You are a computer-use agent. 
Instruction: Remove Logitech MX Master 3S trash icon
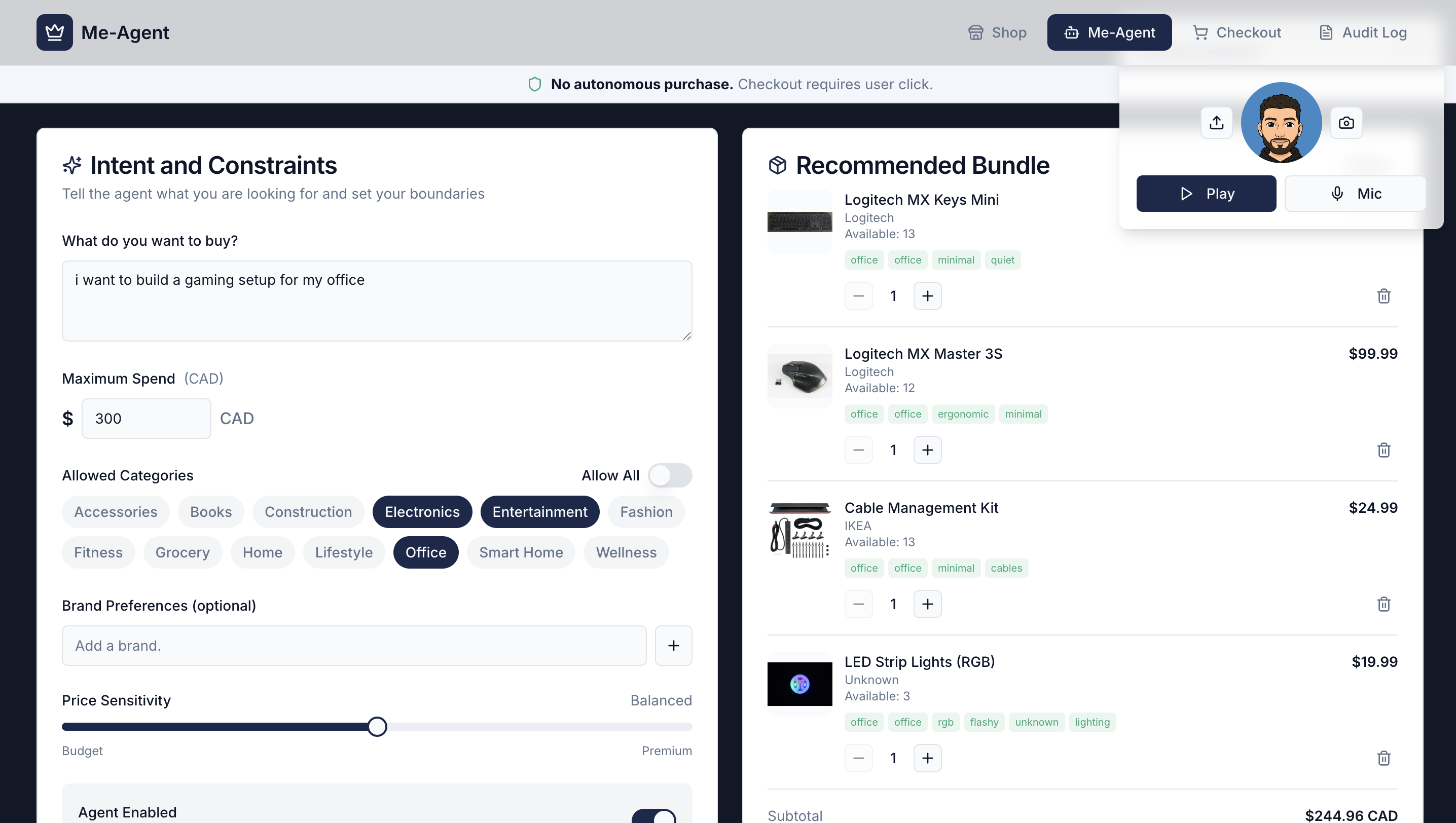1383,450
